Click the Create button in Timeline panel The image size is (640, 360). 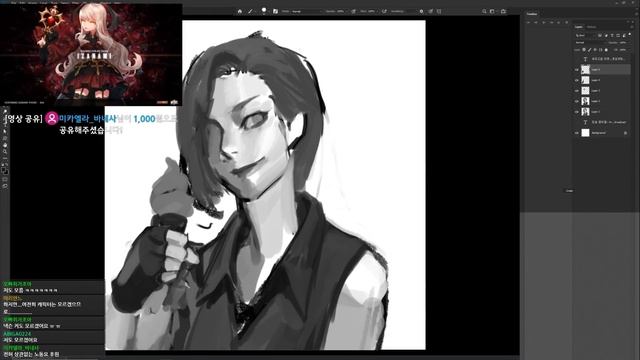(569, 191)
